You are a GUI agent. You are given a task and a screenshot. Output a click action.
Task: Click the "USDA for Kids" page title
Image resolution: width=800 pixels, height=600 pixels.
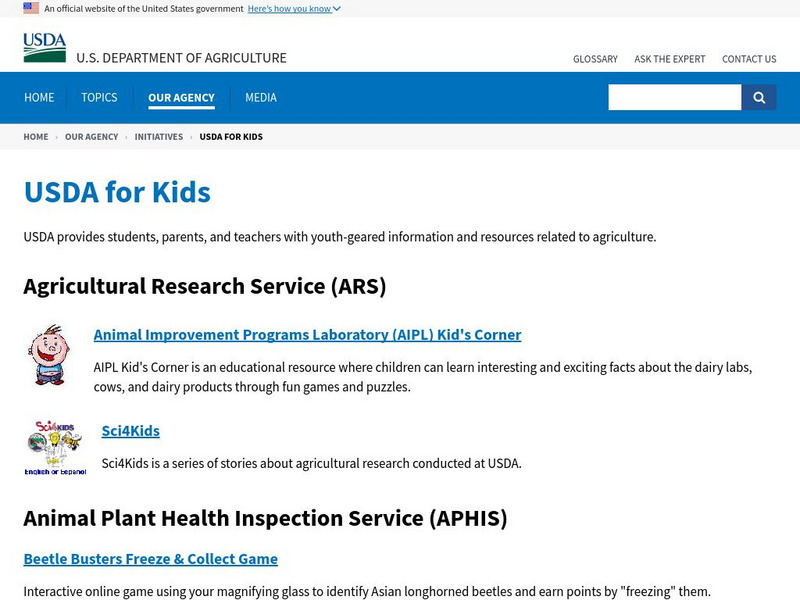click(117, 192)
